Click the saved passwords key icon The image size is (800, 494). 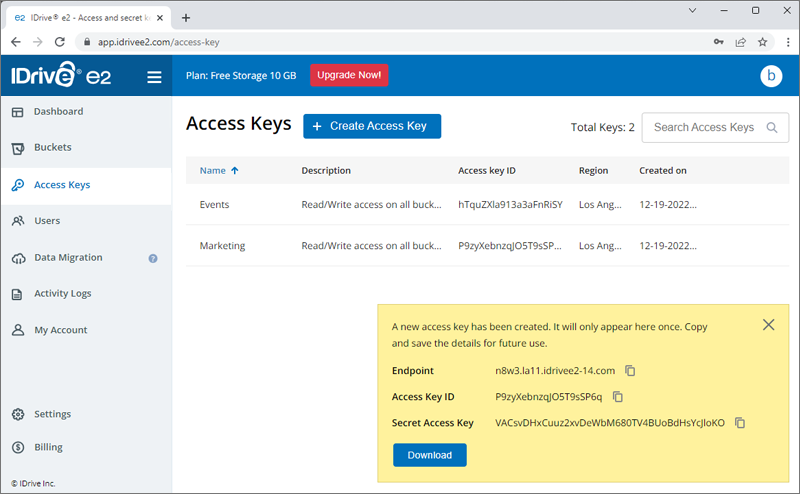718,42
